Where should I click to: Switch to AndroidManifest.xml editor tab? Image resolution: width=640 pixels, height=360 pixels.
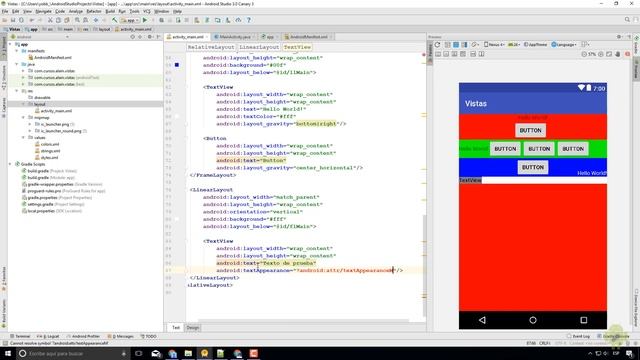(308, 37)
